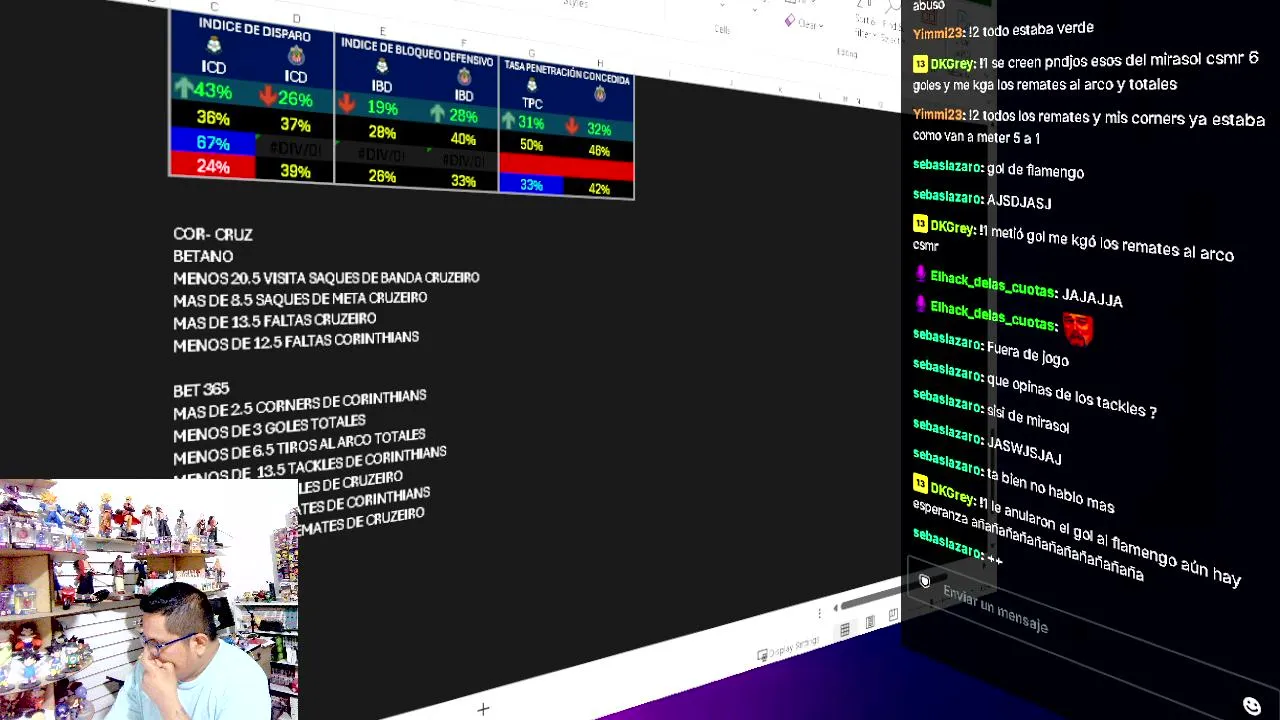Click the emoji picker icon in chat
Viewport: 1280px width, 720px height.
pos(1251,706)
